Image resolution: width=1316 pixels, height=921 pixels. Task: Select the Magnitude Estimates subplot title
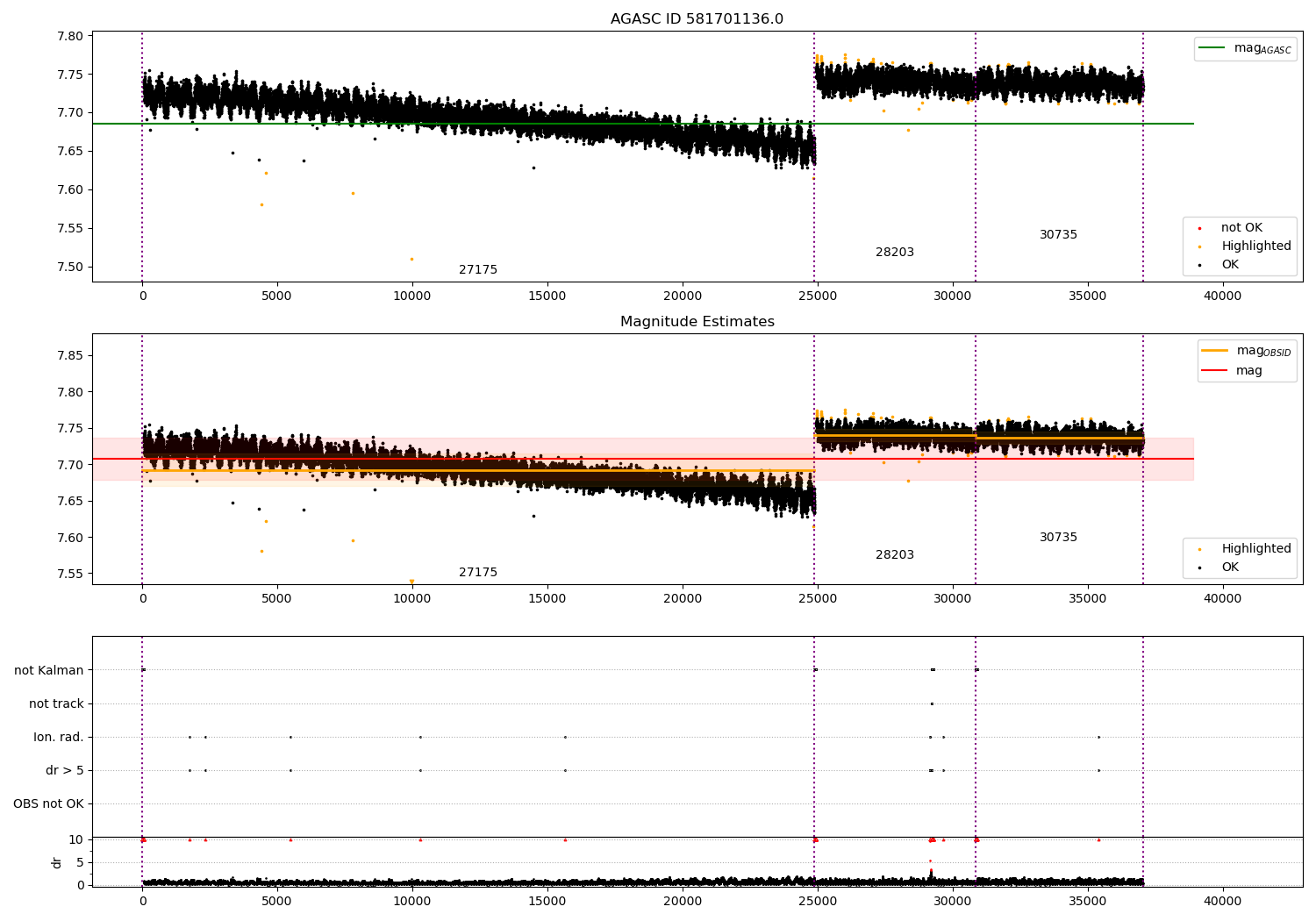click(x=697, y=322)
